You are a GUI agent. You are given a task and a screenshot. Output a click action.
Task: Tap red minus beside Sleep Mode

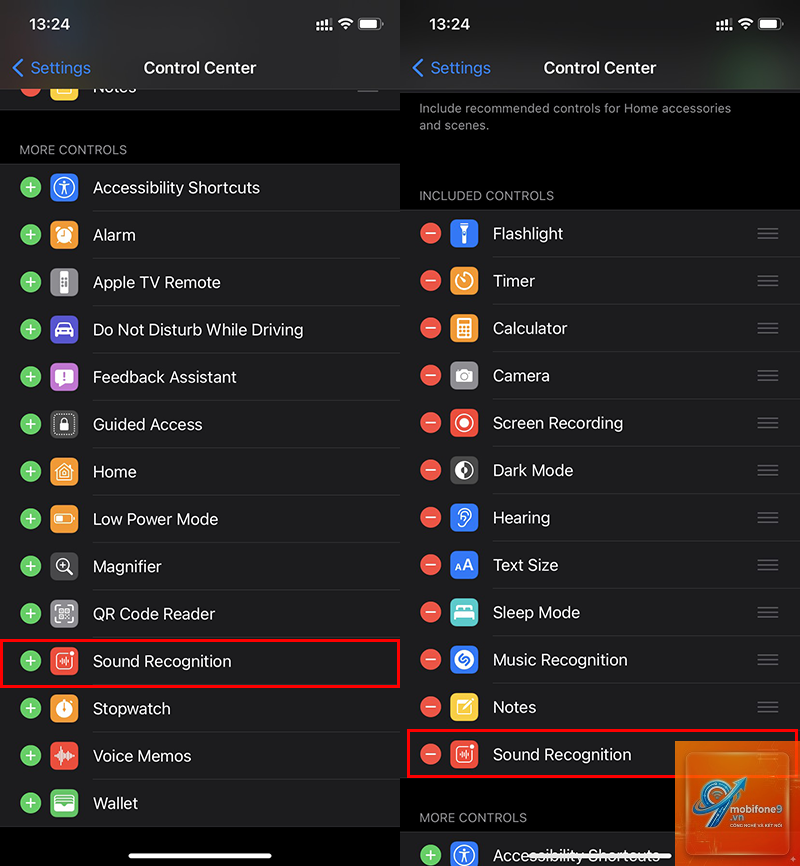point(430,612)
